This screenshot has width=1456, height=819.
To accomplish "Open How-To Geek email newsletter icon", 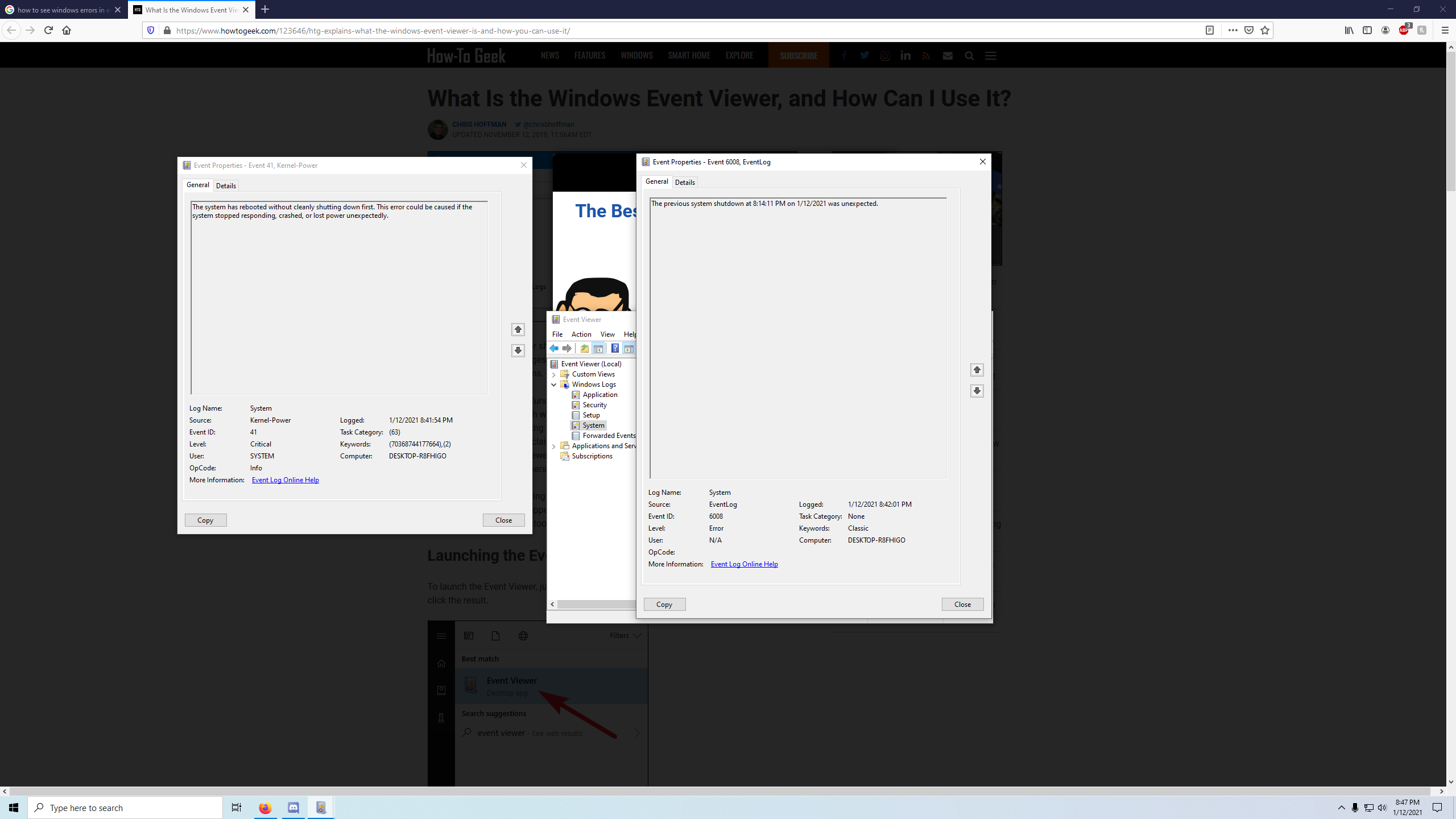I will tap(948, 55).
